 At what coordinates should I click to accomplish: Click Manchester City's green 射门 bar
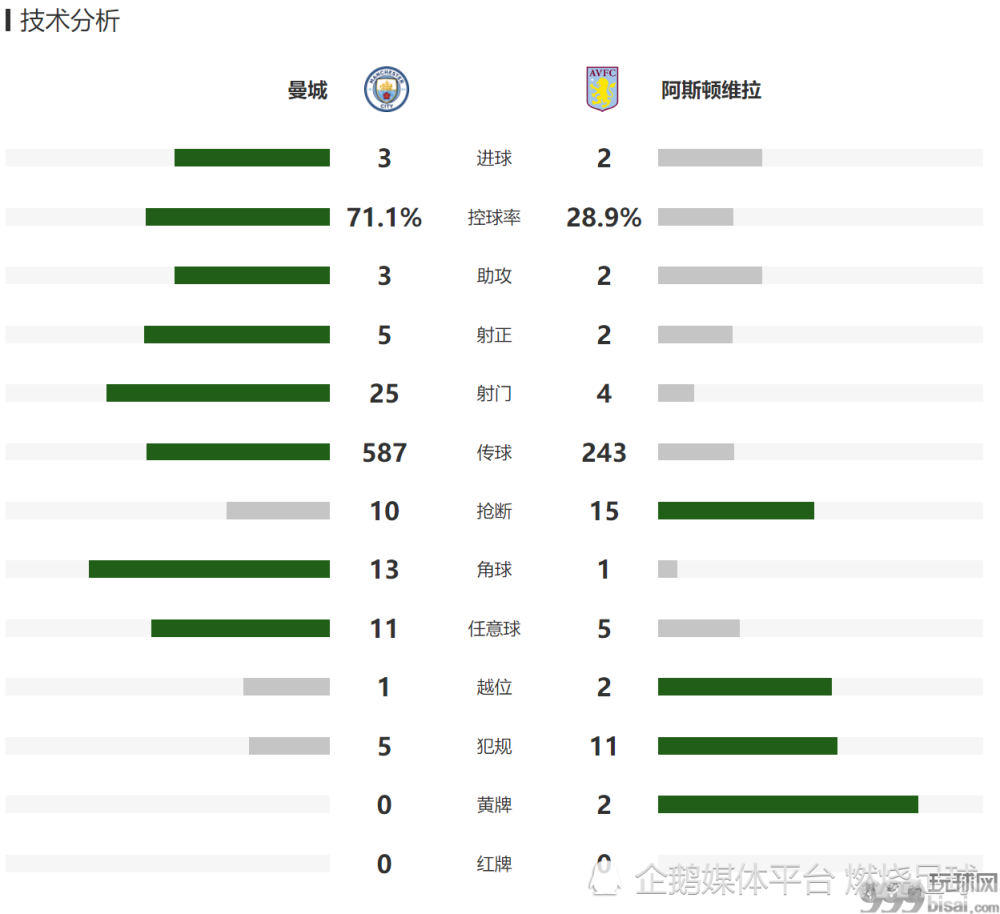point(218,393)
